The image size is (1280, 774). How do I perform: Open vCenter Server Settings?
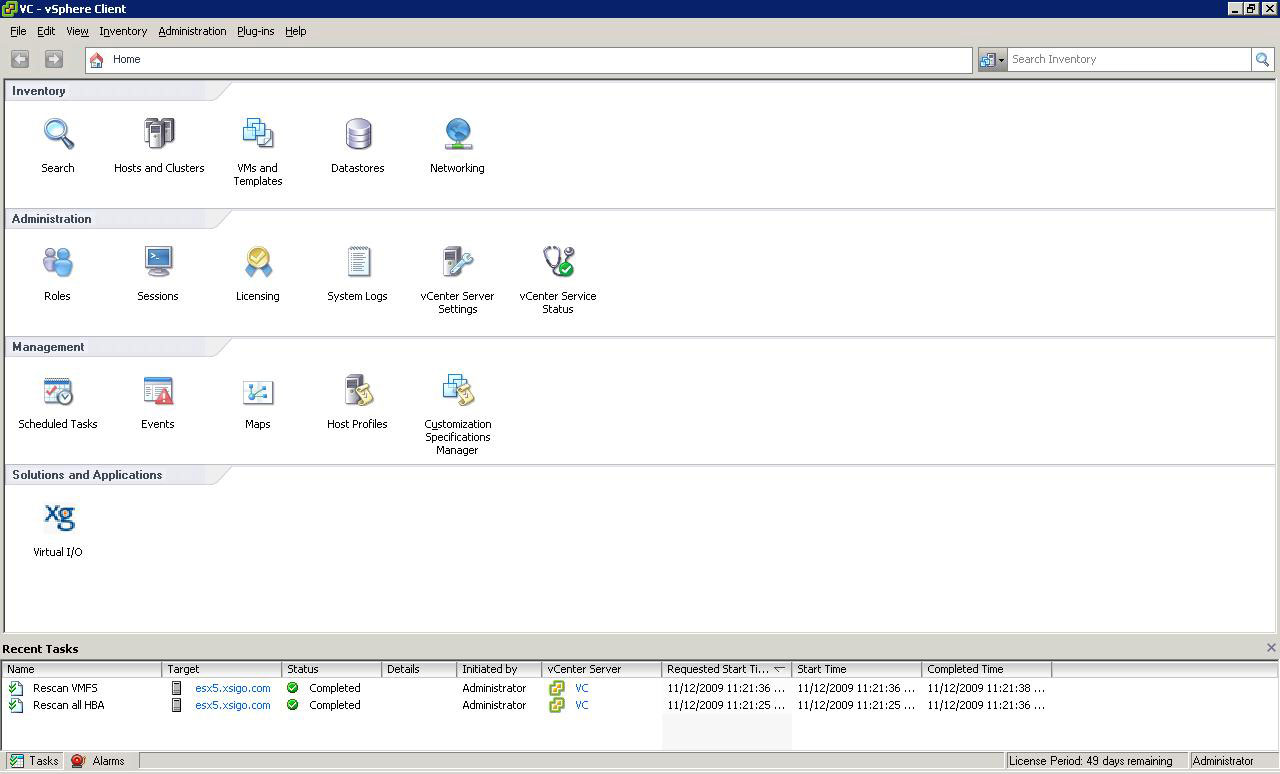457,280
